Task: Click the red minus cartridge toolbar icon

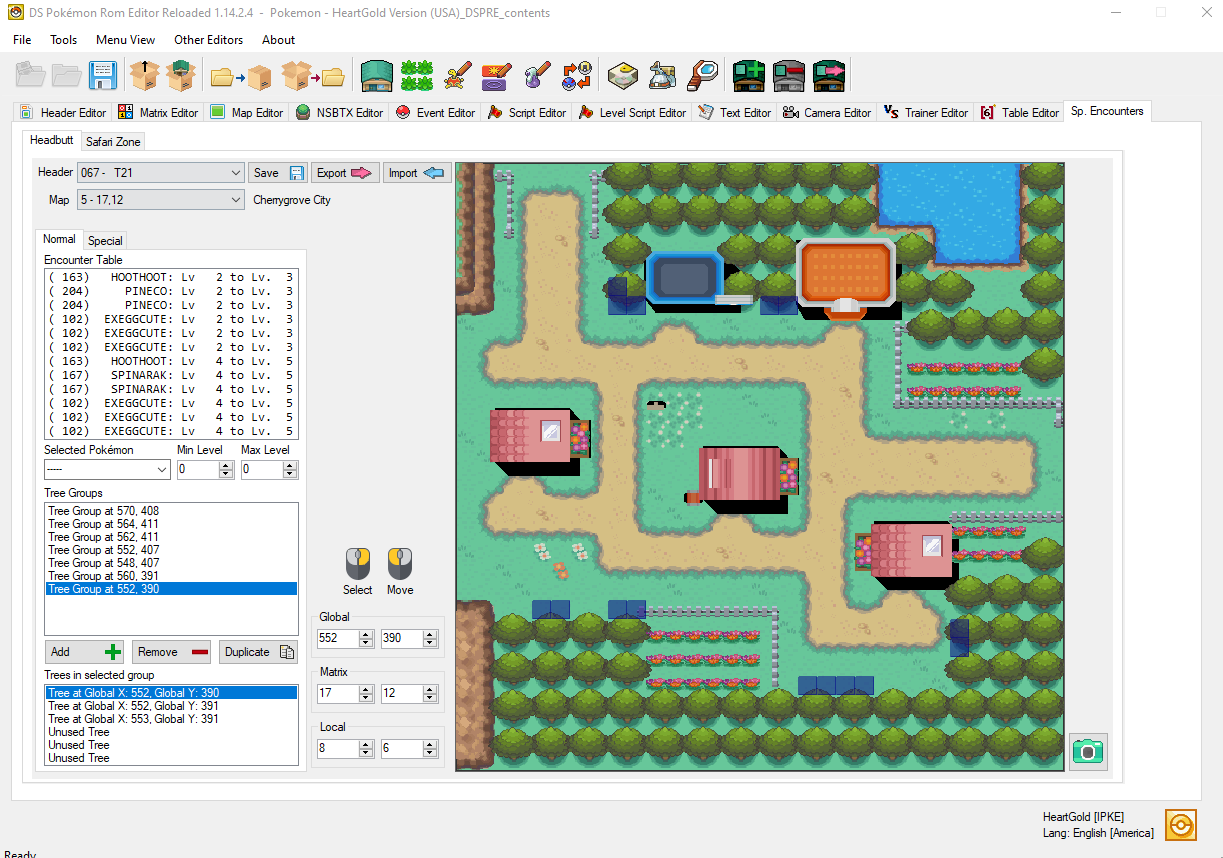Action: coord(789,75)
